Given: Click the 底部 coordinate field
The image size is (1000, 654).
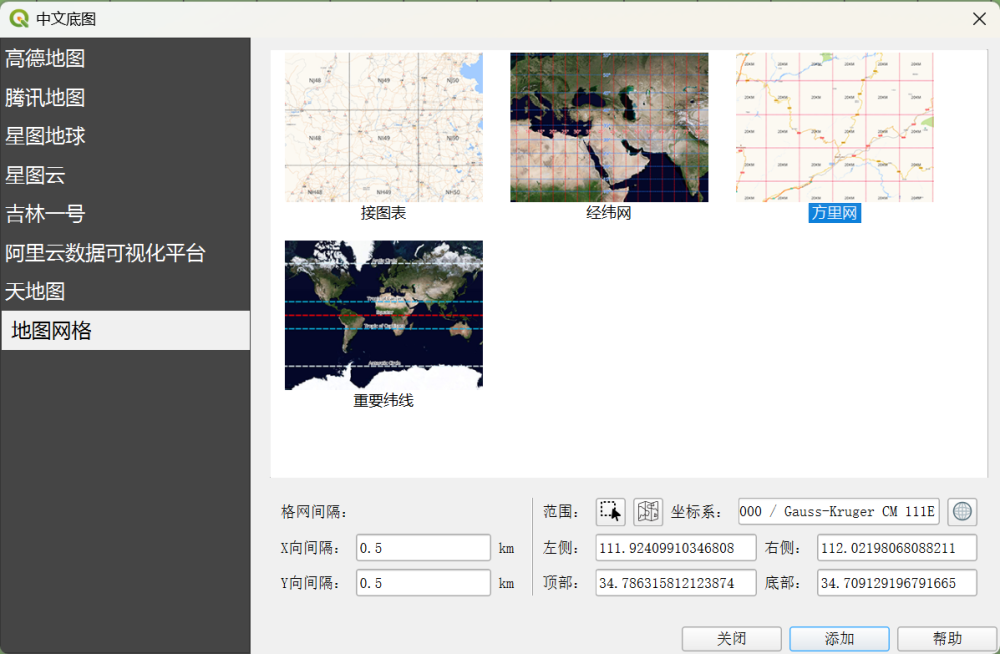Looking at the screenshot, I should (x=897, y=583).
